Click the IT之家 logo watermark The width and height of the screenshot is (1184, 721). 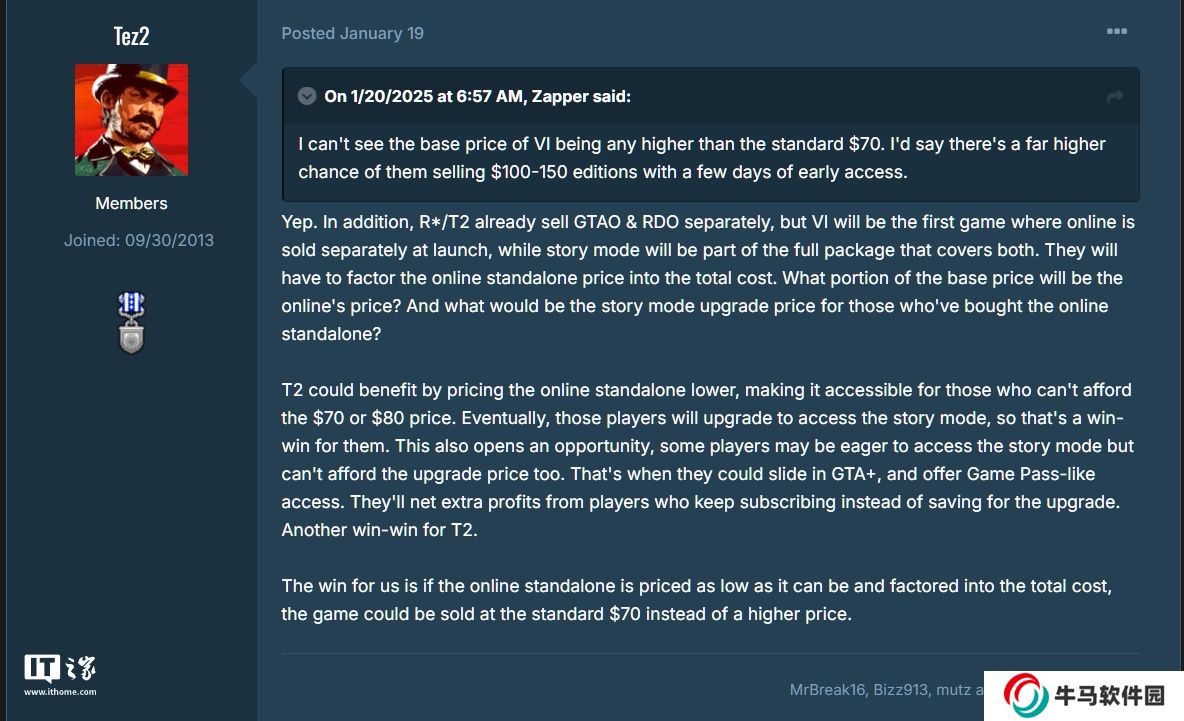click(60, 669)
